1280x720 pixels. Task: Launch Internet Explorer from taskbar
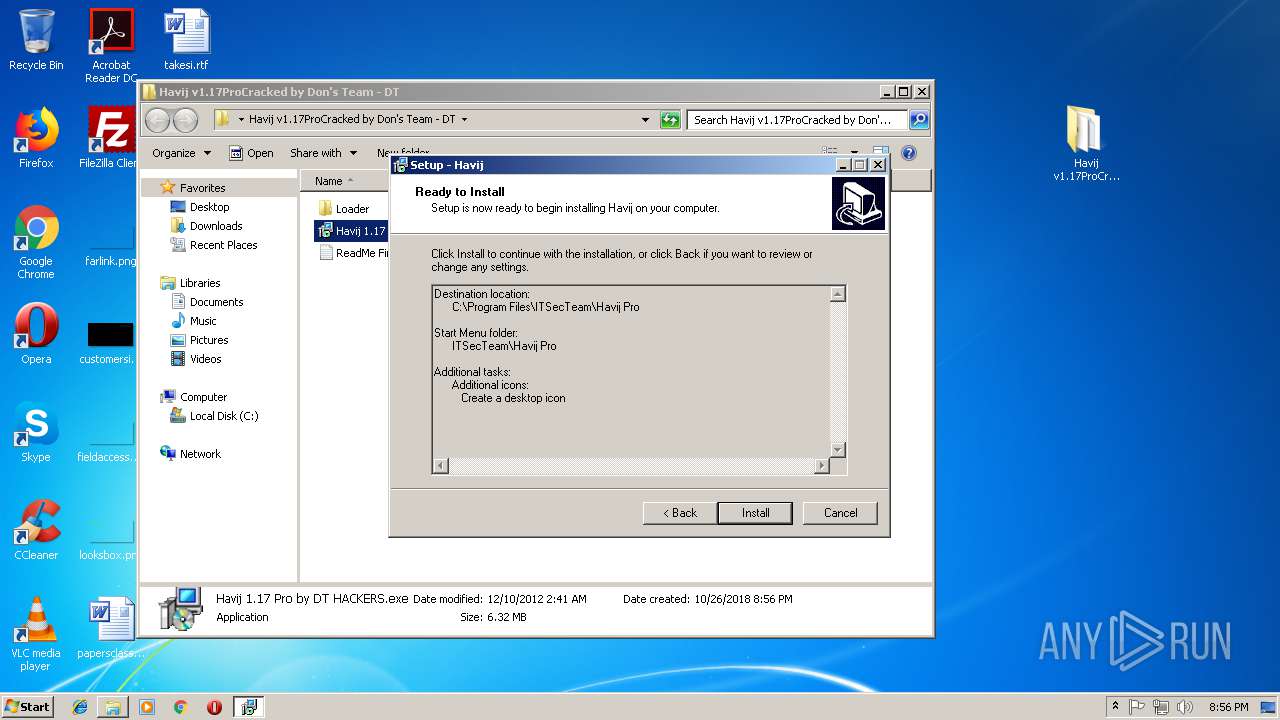79,706
